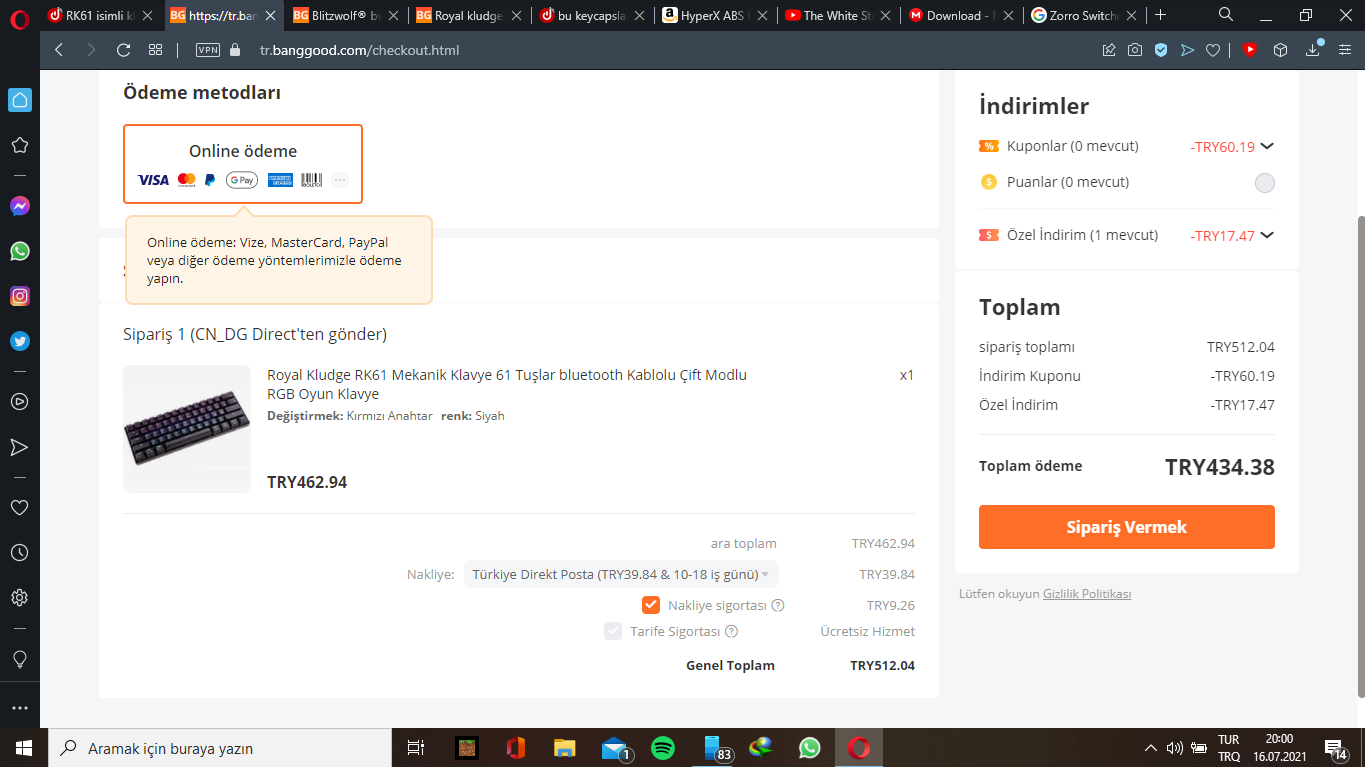Show hidden system tray icons

tap(1151, 748)
